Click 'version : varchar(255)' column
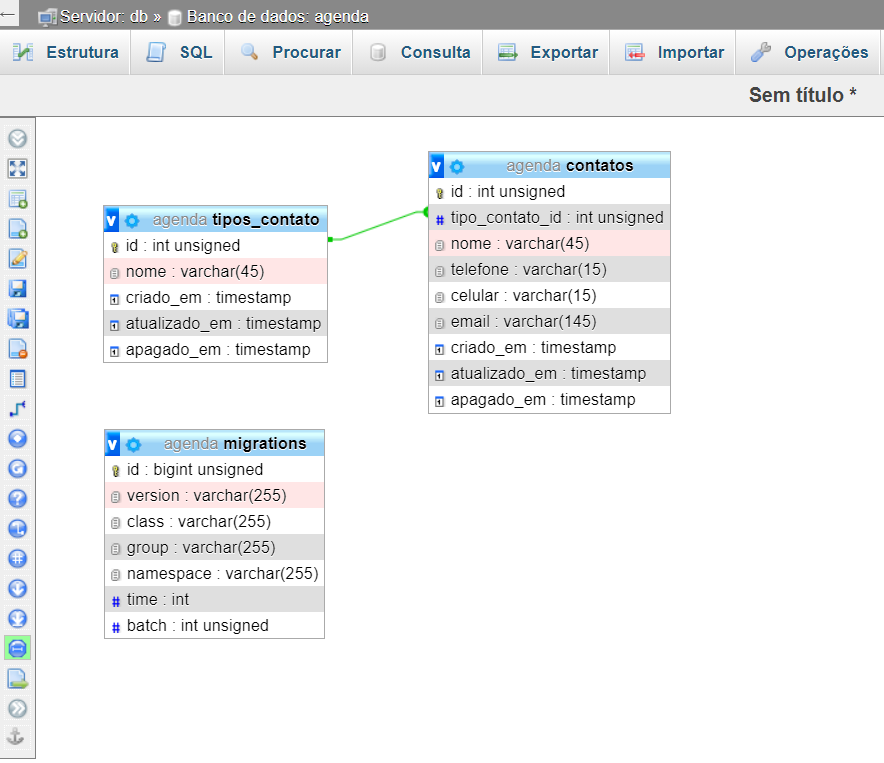 (x=214, y=495)
